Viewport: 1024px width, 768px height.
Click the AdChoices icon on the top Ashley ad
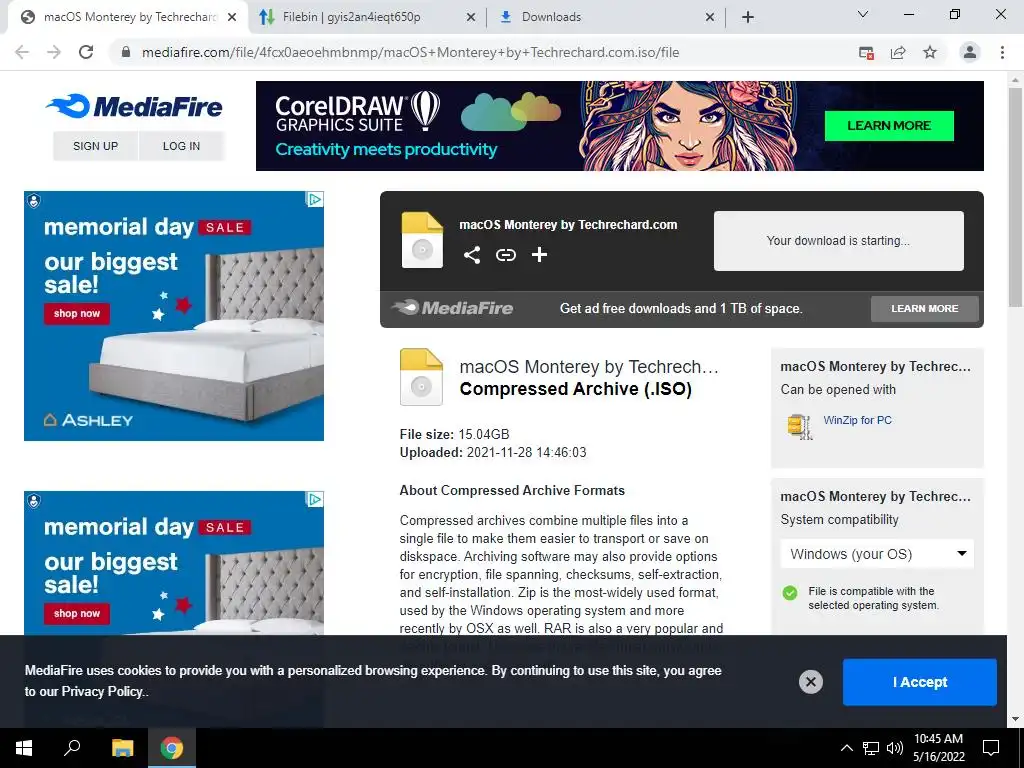click(315, 199)
